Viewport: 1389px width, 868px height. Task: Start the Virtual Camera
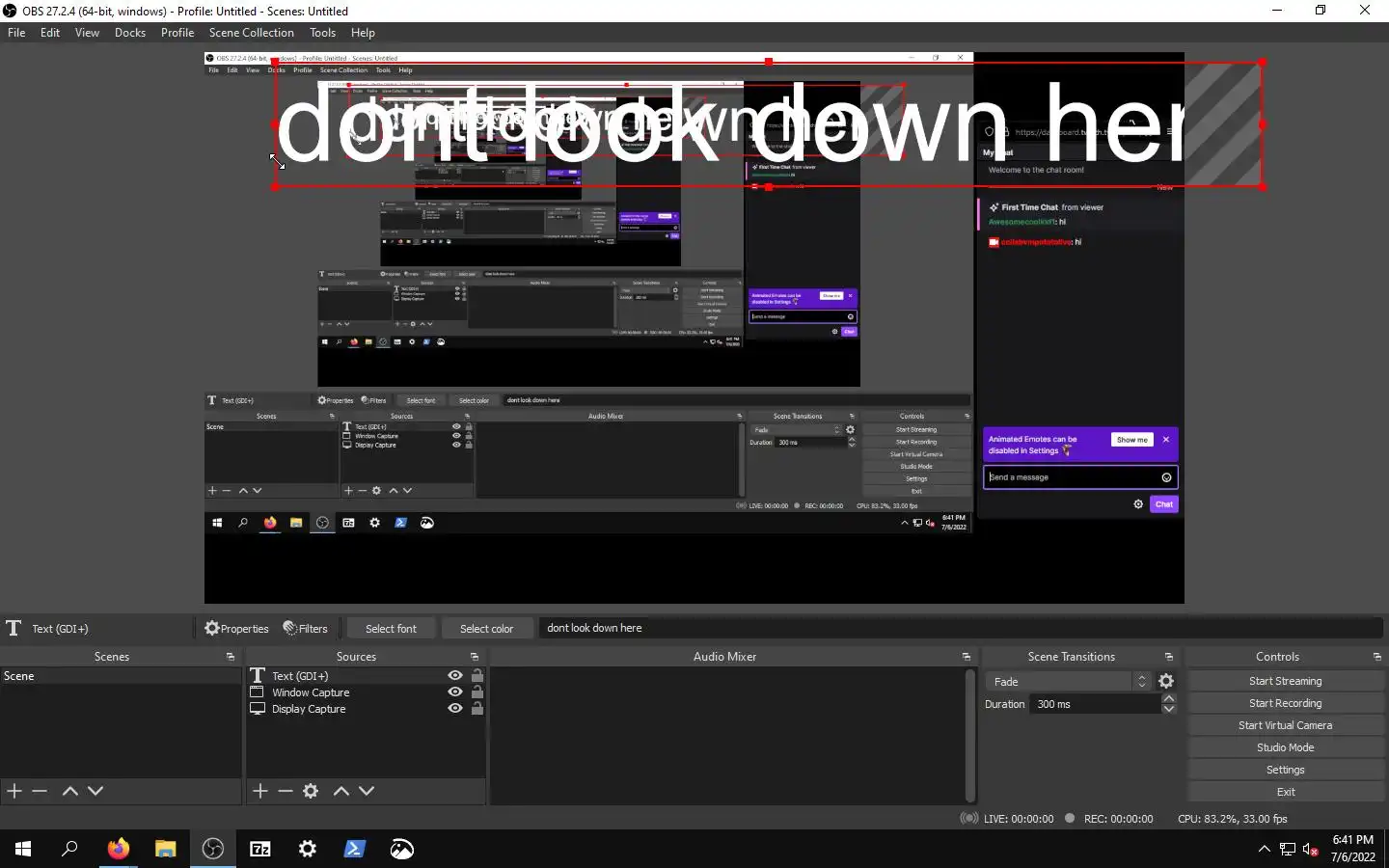1285,725
